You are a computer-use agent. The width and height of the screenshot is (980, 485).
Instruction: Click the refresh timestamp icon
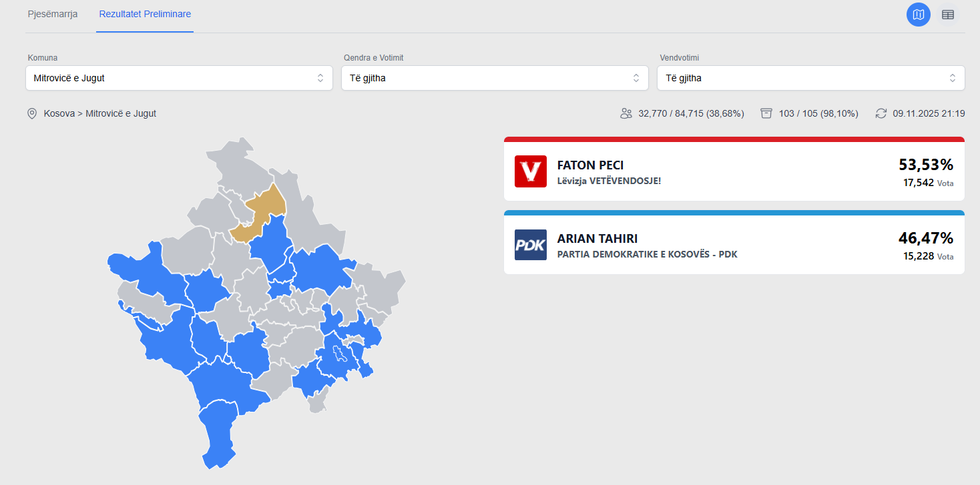click(x=880, y=114)
